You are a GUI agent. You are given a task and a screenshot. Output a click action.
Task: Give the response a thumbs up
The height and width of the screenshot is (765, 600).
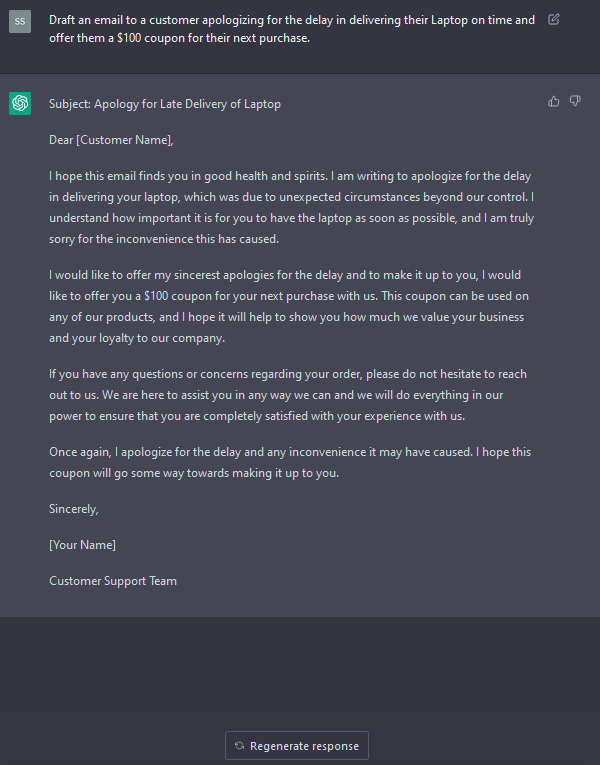(x=554, y=101)
